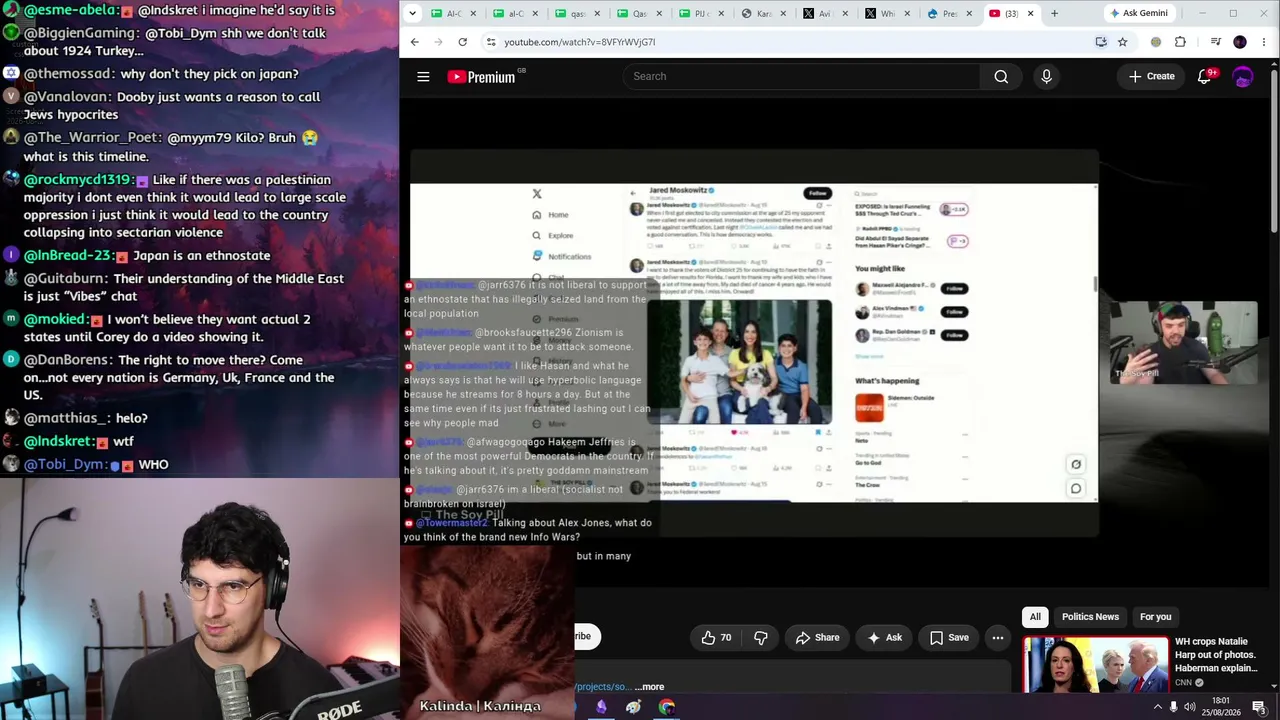Open the WH crops Natalie Harp video thumbnail
Image resolution: width=1280 pixels, height=720 pixels.
click(1095, 665)
